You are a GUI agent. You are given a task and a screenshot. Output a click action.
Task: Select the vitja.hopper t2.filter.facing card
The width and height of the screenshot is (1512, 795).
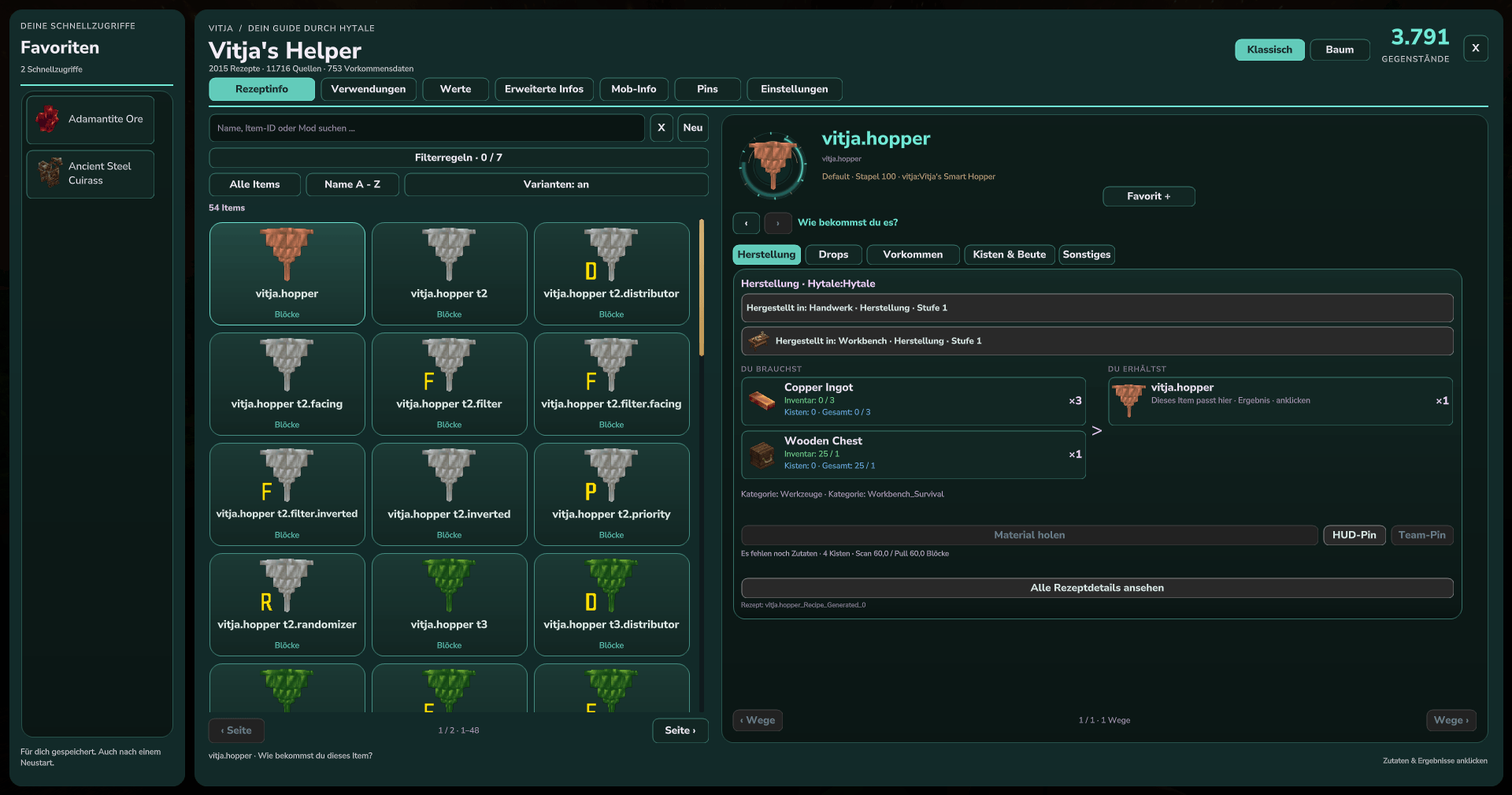[x=611, y=384]
